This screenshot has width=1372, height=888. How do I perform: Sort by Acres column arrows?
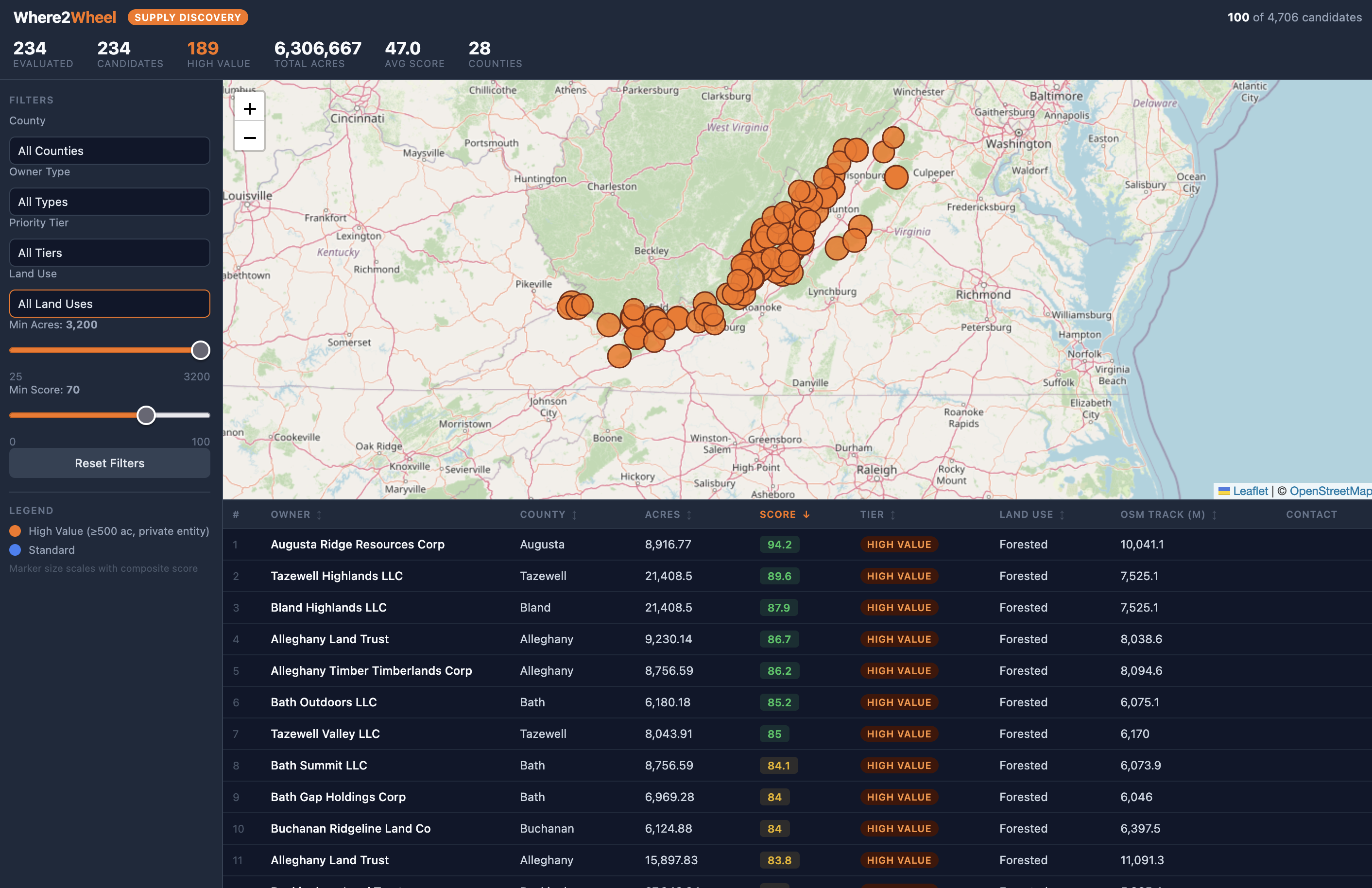(x=688, y=515)
